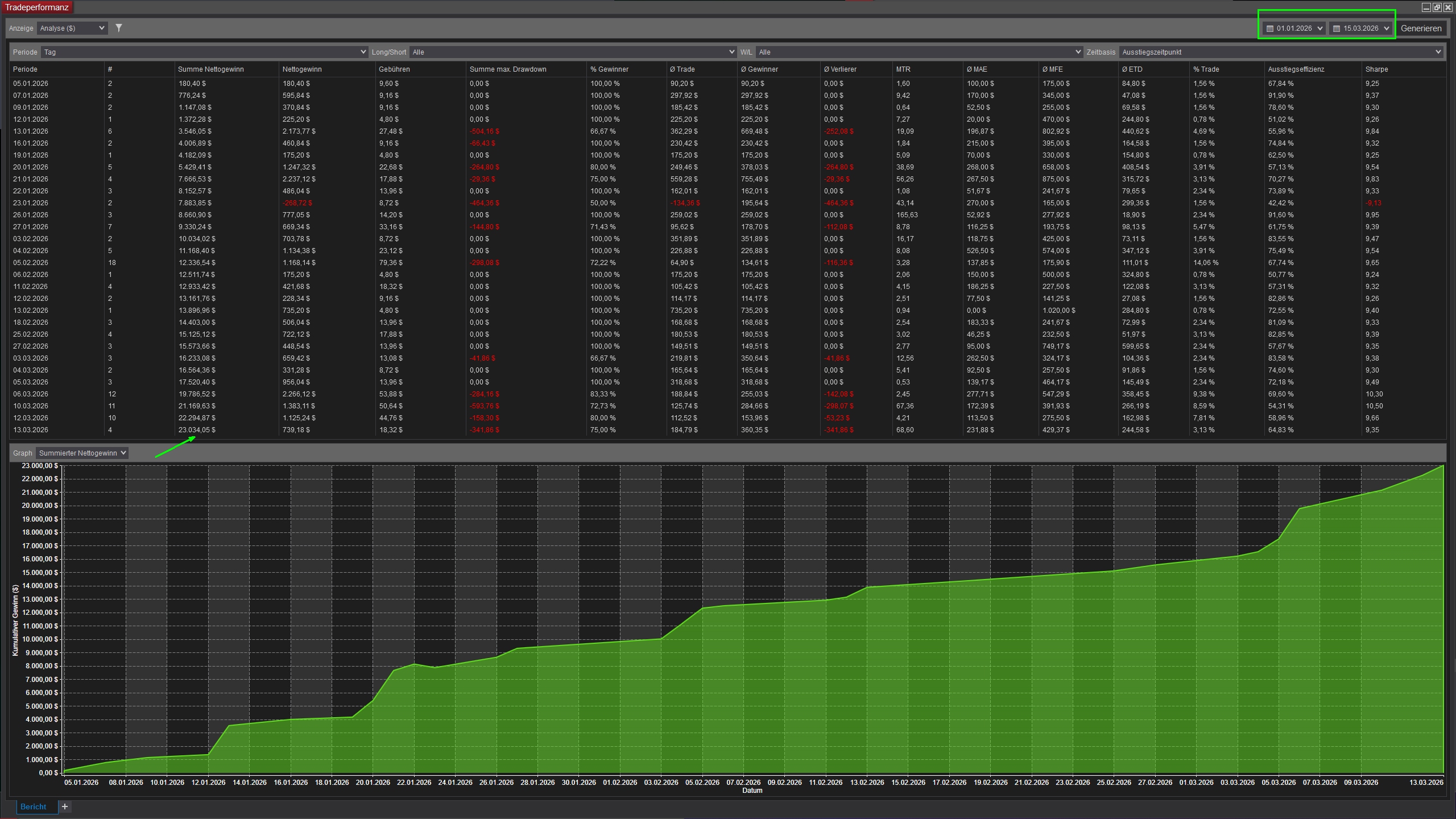Add a new tab with plus icon
Image resolution: width=1456 pixels, height=819 pixels.
point(65,806)
